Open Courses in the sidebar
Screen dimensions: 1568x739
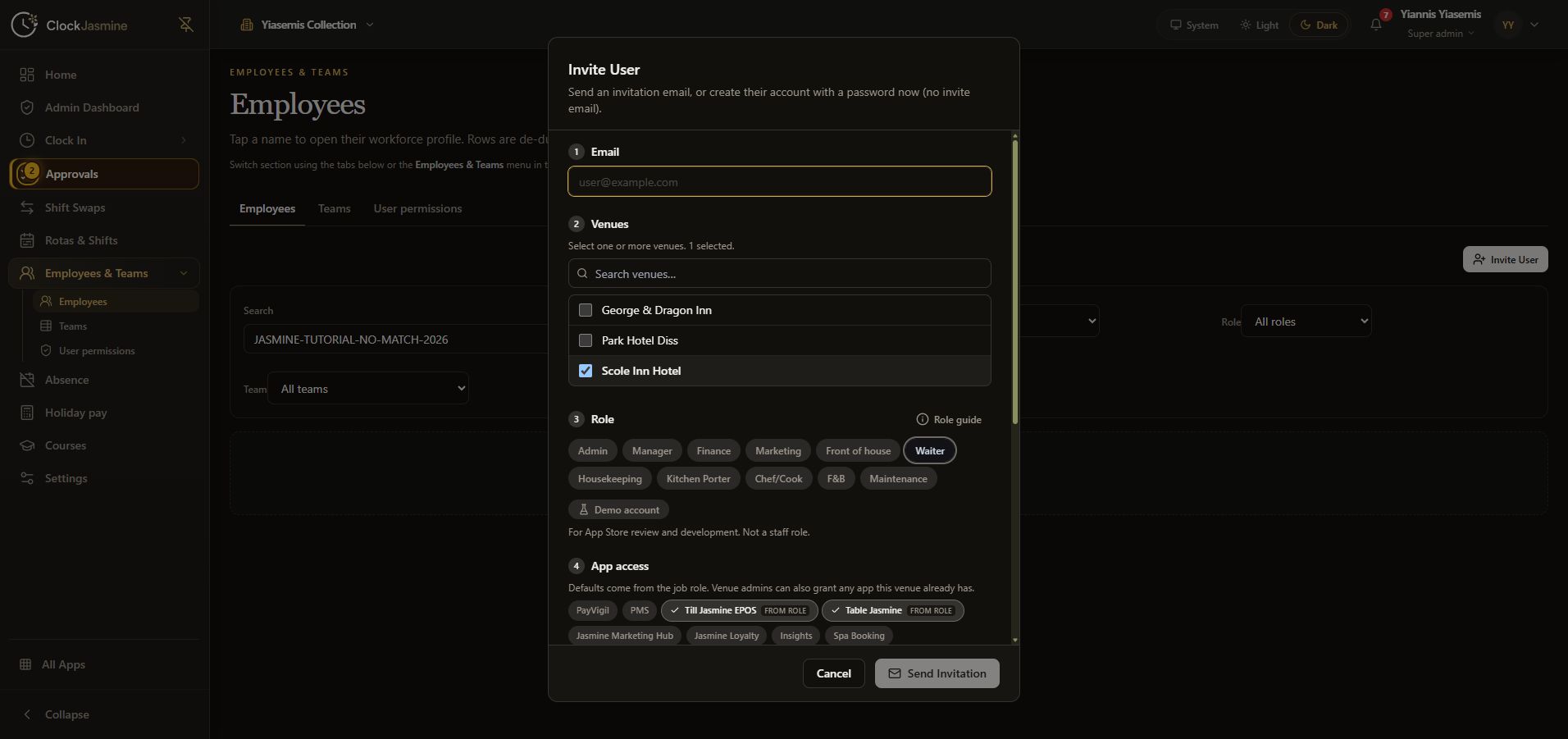(104, 445)
